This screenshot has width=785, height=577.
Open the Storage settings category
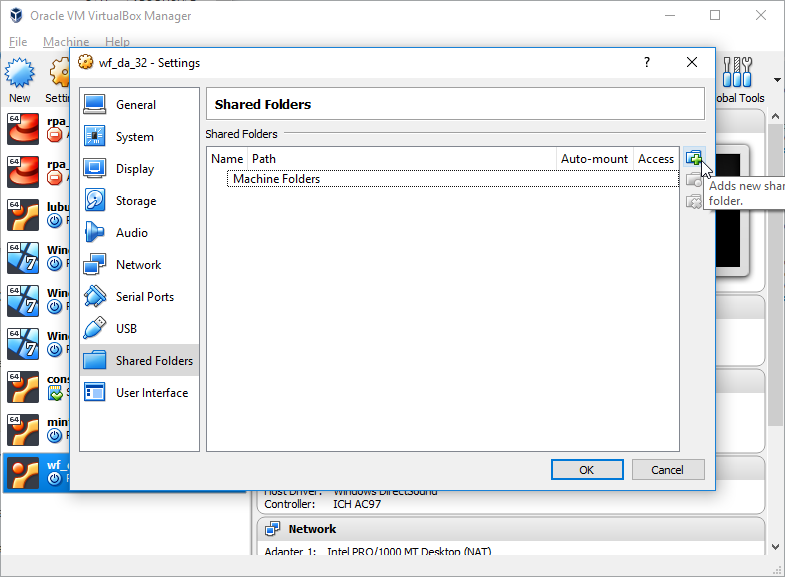[139, 201]
